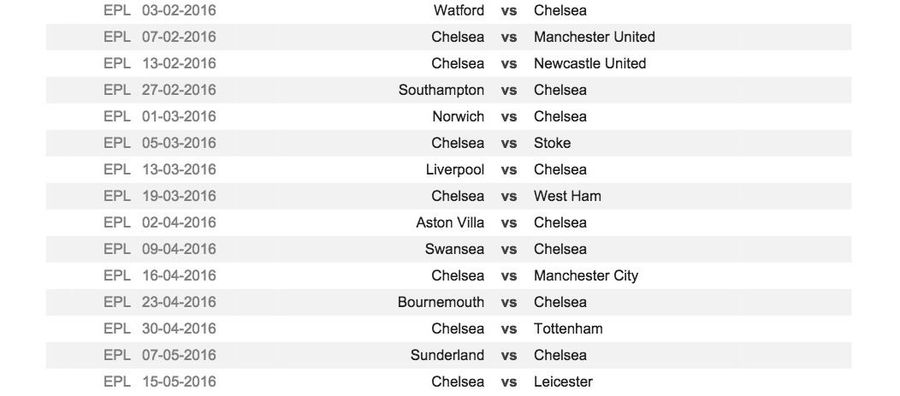Select Tottenham in the 30-04-2016 match
The image size is (900, 396).
(x=568, y=328)
